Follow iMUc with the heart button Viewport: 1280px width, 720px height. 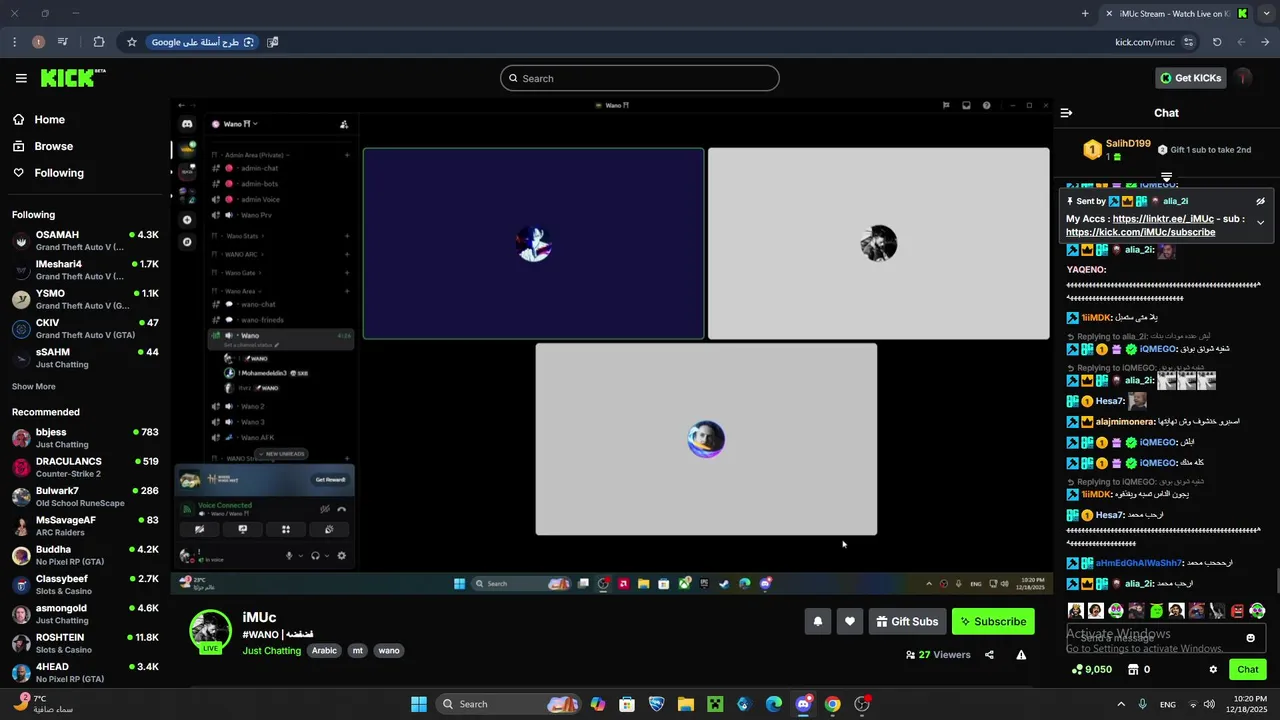pyautogui.click(x=850, y=621)
